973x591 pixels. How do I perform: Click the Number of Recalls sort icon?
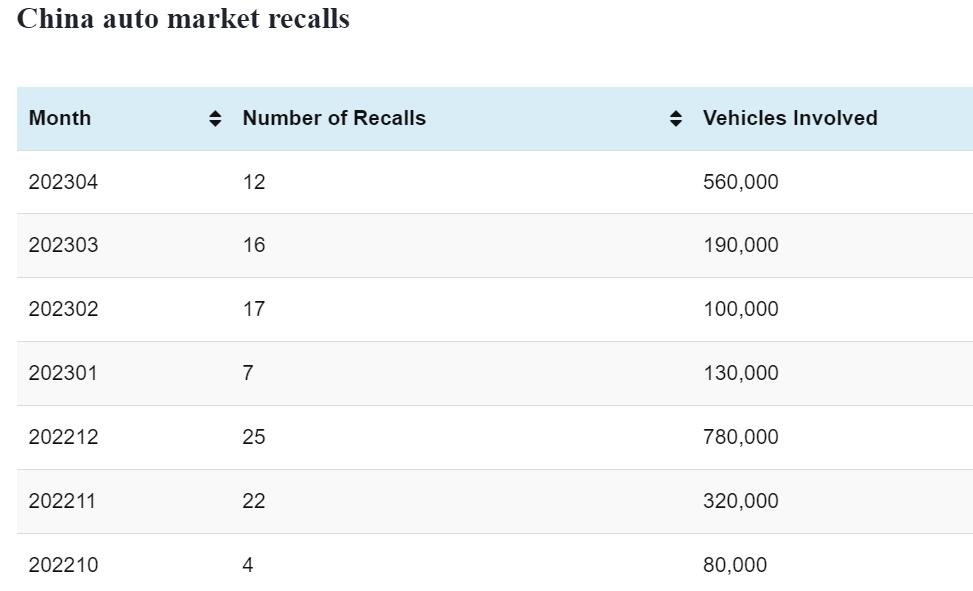click(676, 119)
